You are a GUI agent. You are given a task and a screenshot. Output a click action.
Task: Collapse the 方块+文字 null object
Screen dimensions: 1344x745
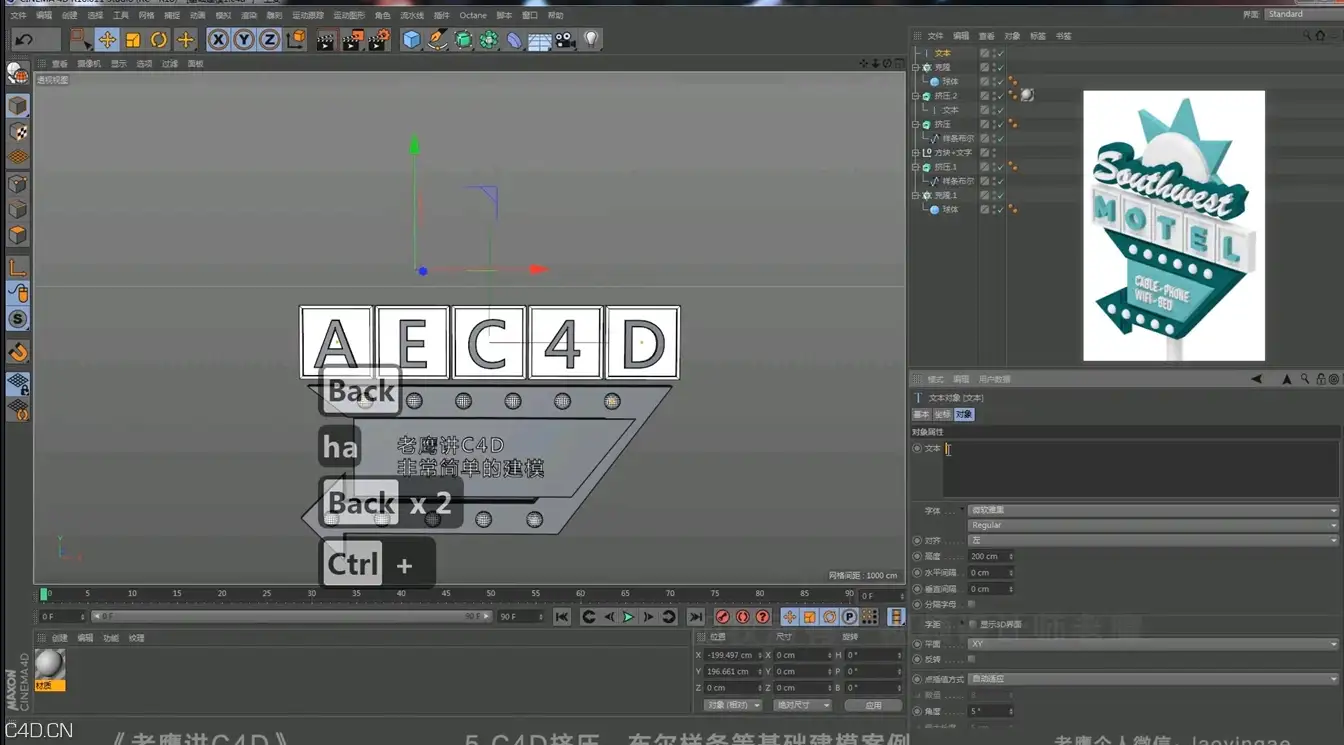click(x=915, y=153)
